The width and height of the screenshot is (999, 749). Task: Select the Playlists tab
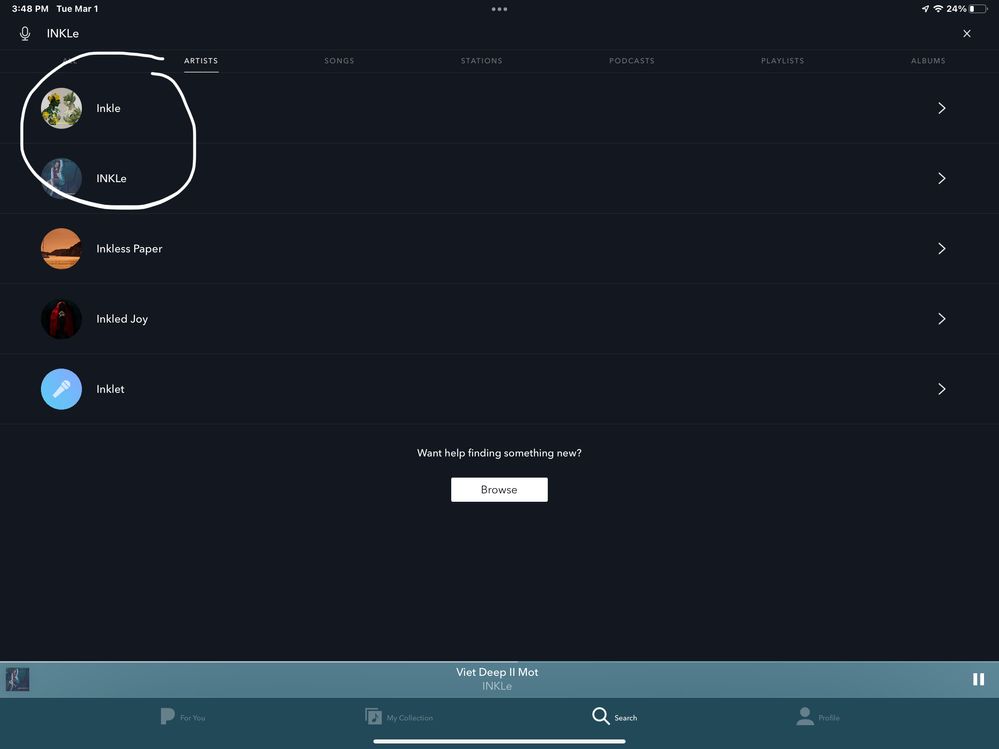(782, 61)
